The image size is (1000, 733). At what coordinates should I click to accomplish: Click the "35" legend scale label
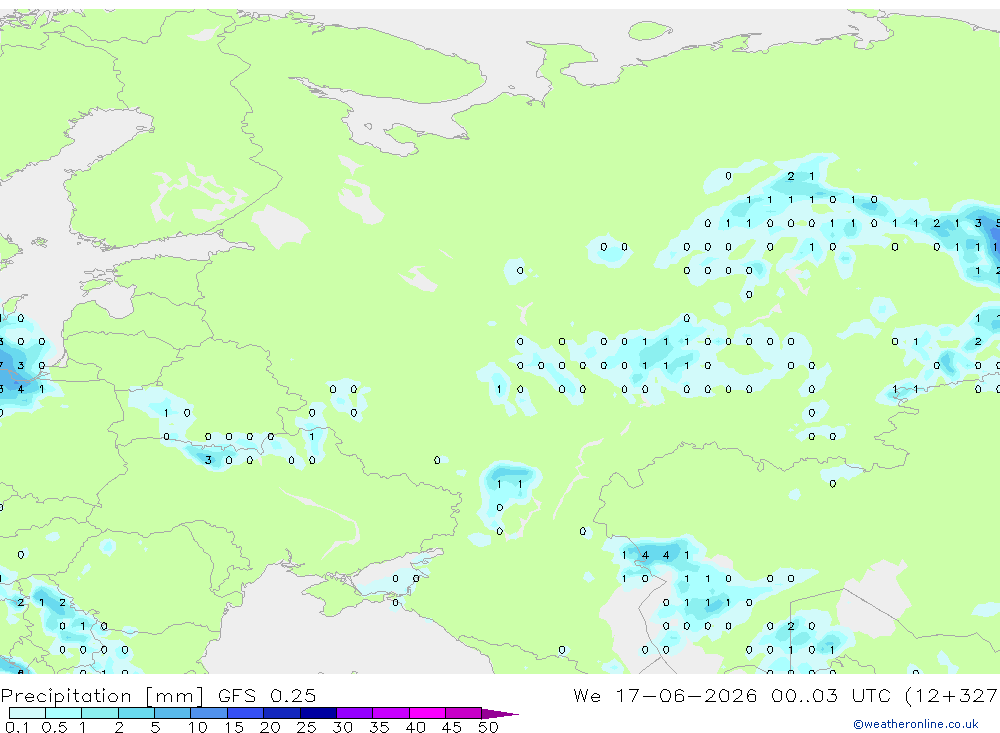click(x=379, y=727)
